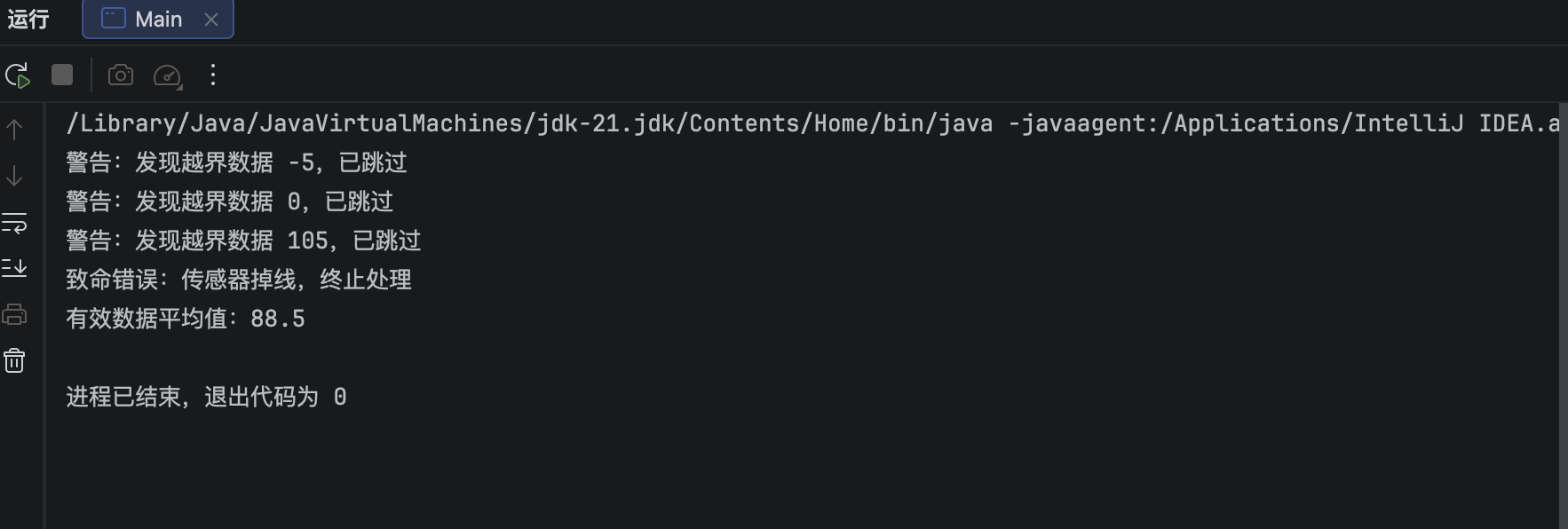Stop the running process

click(62, 75)
